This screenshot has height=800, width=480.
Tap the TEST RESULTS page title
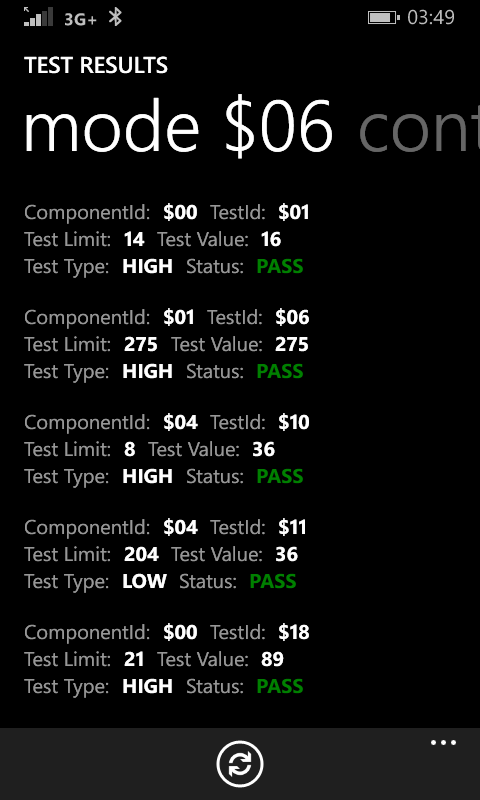pos(96,65)
